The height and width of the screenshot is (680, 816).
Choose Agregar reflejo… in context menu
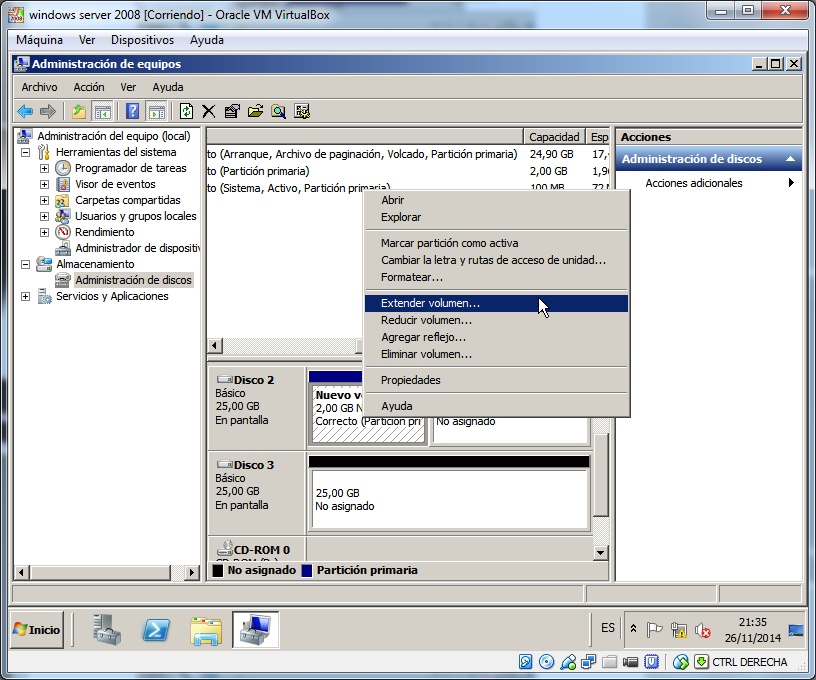[x=496, y=337]
